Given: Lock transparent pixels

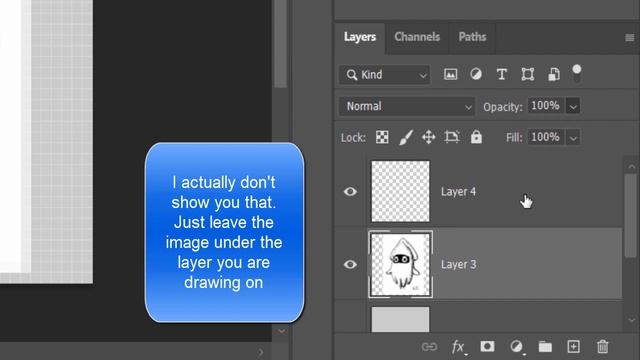Looking at the screenshot, I should [x=382, y=137].
